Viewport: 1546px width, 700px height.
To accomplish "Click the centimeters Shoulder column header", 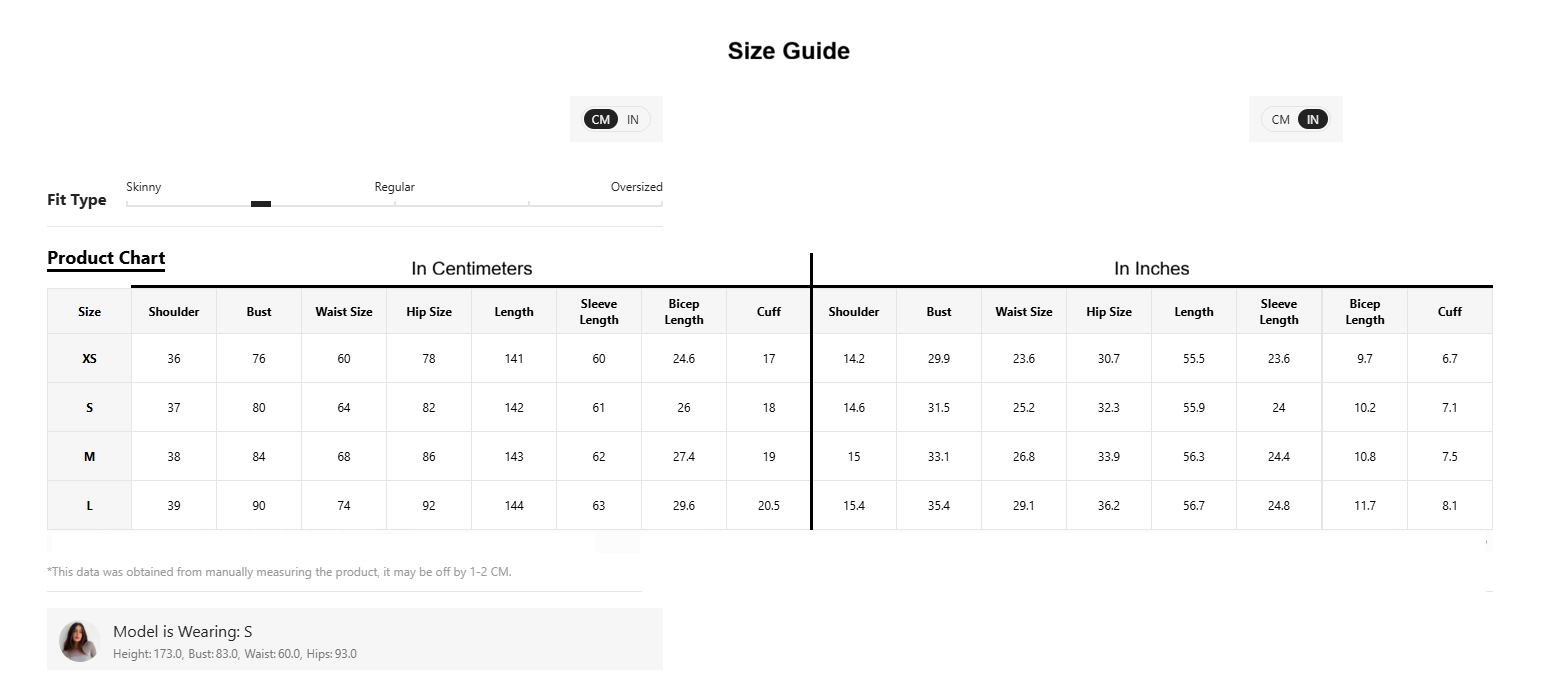I will click(x=174, y=312).
